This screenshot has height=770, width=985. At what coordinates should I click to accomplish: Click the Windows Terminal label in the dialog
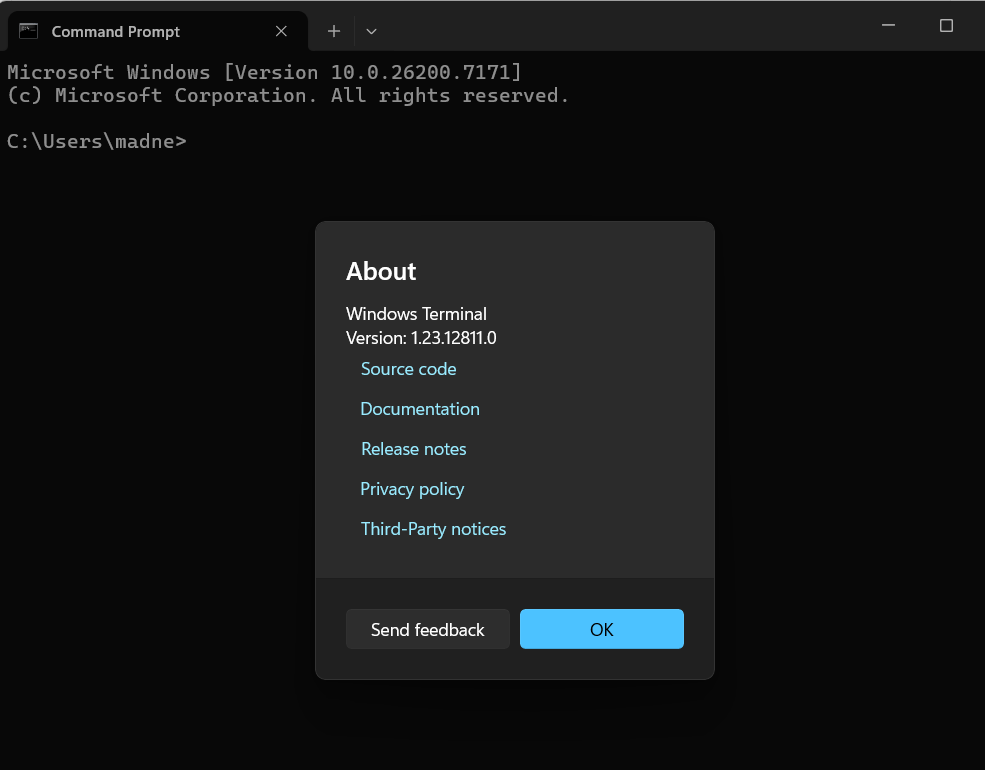click(x=416, y=314)
